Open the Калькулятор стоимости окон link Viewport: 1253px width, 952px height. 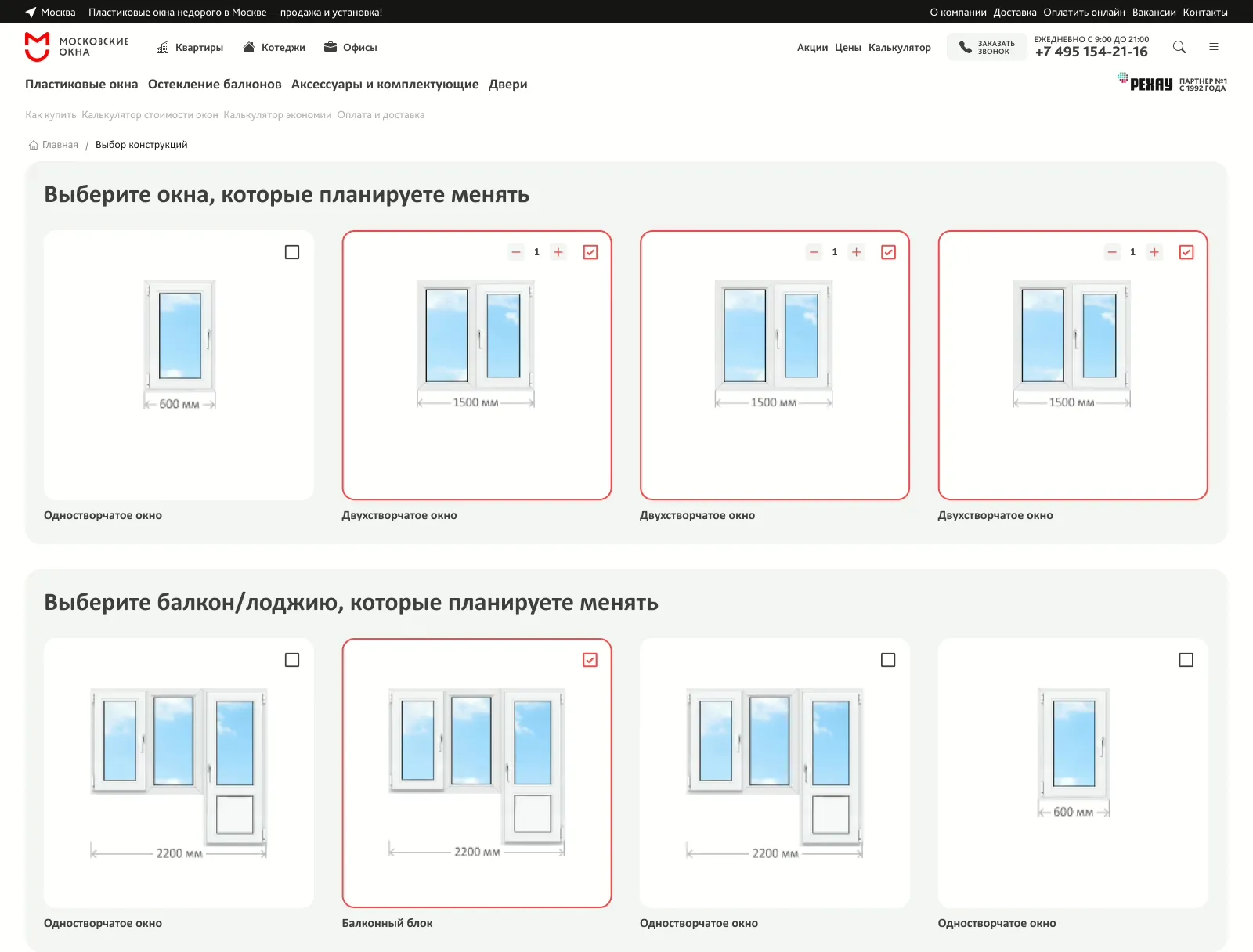coord(150,114)
